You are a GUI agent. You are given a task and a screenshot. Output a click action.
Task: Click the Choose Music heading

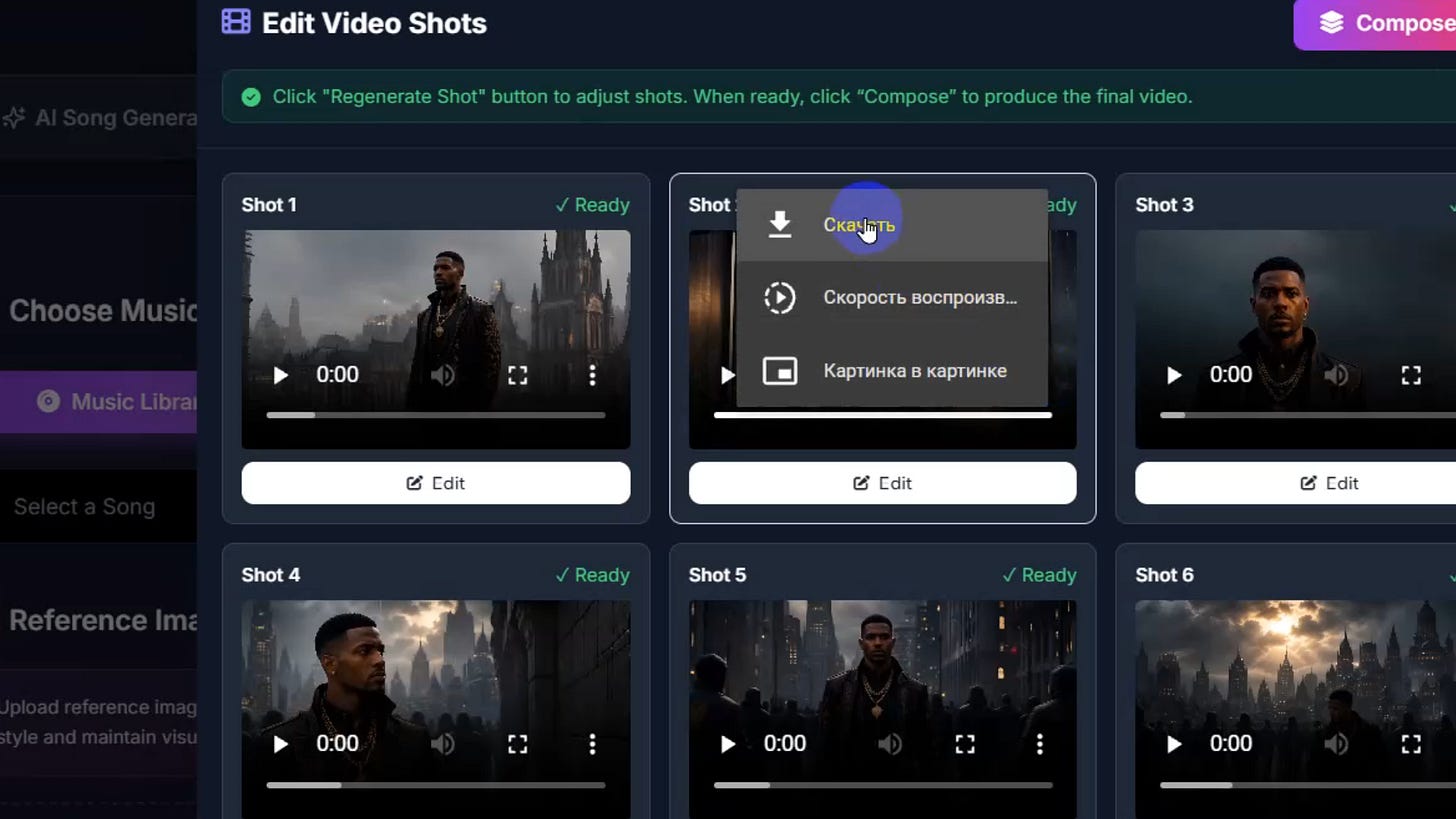103,311
